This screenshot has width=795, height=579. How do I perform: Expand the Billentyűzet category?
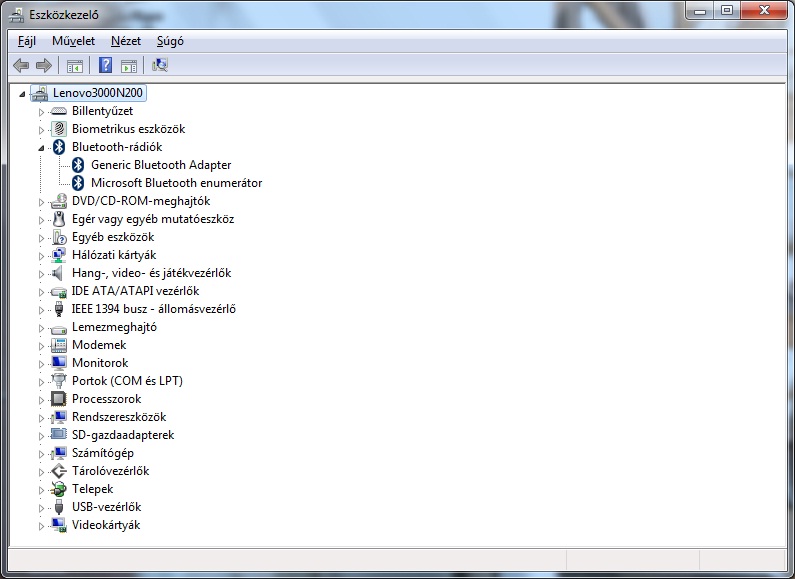point(41,112)
